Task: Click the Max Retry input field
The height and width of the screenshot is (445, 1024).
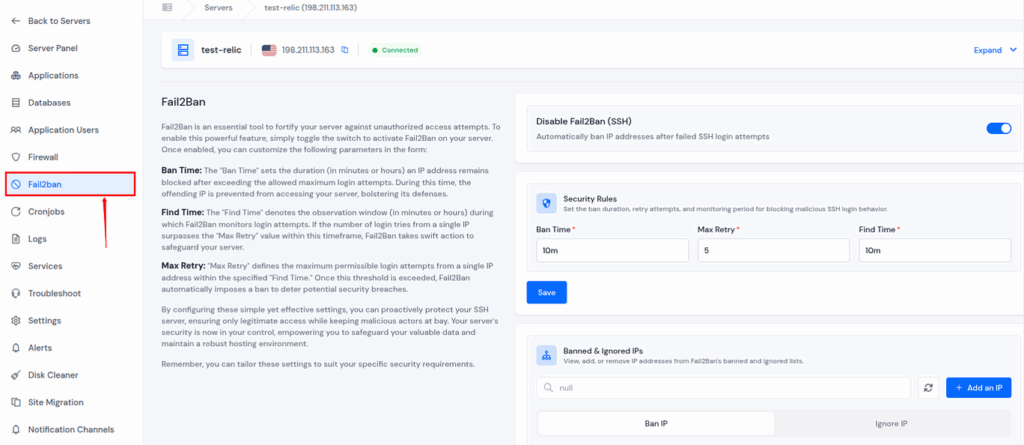Action: tap(769, 250)
